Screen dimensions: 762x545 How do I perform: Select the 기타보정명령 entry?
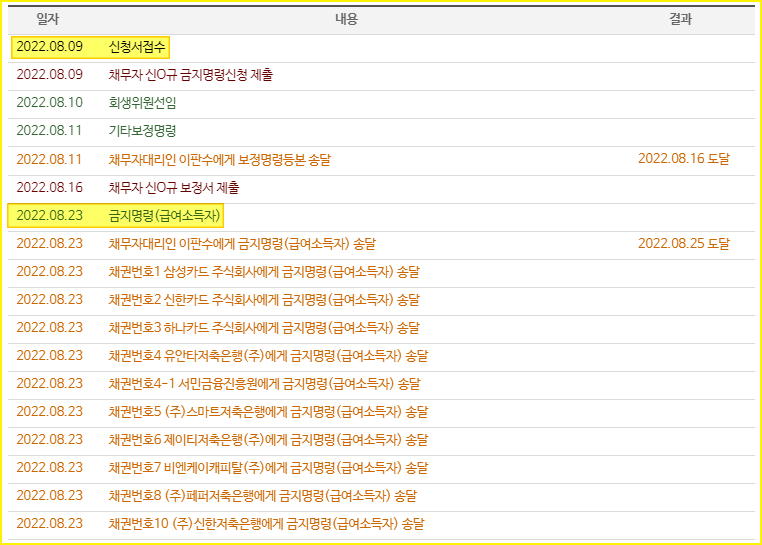(142, 131)
